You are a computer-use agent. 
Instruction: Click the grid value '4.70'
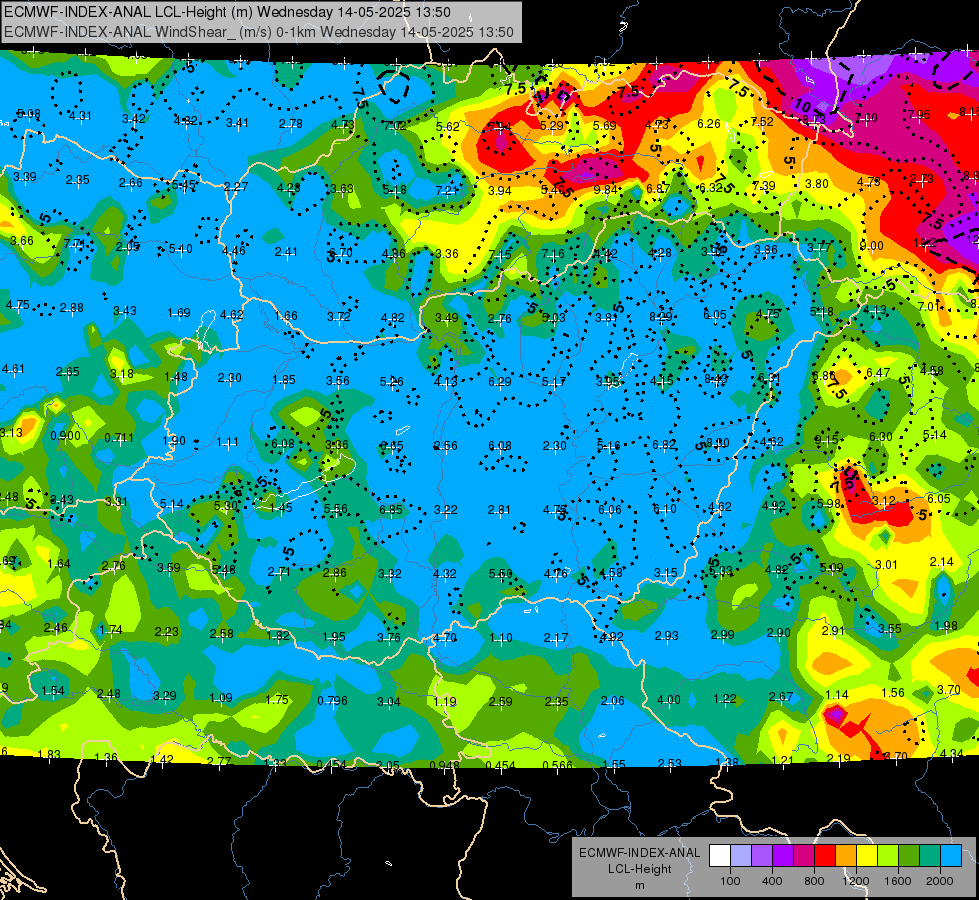click(445, 637)
